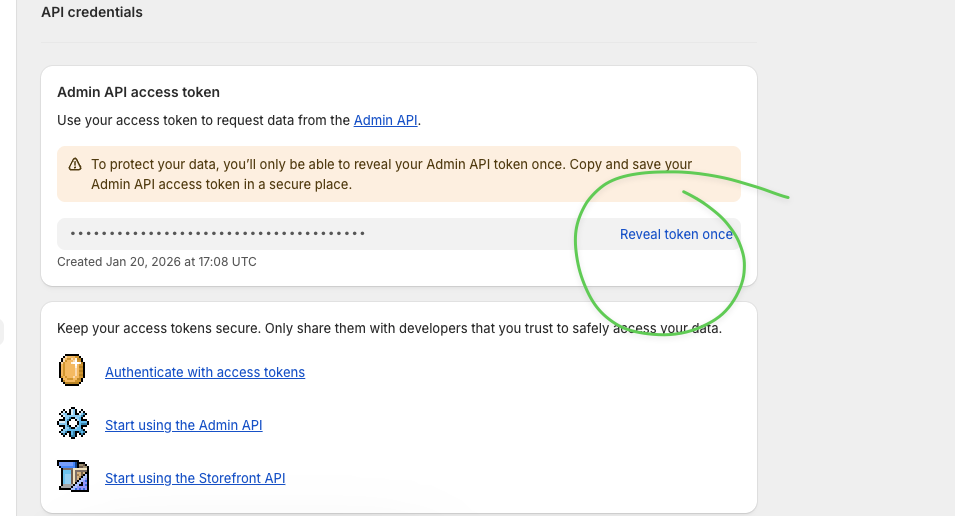Click the 'Admin API access token' heading
The height and width of the screenshot is (516, 955).
pyautogui.click(x=138, y=93)
